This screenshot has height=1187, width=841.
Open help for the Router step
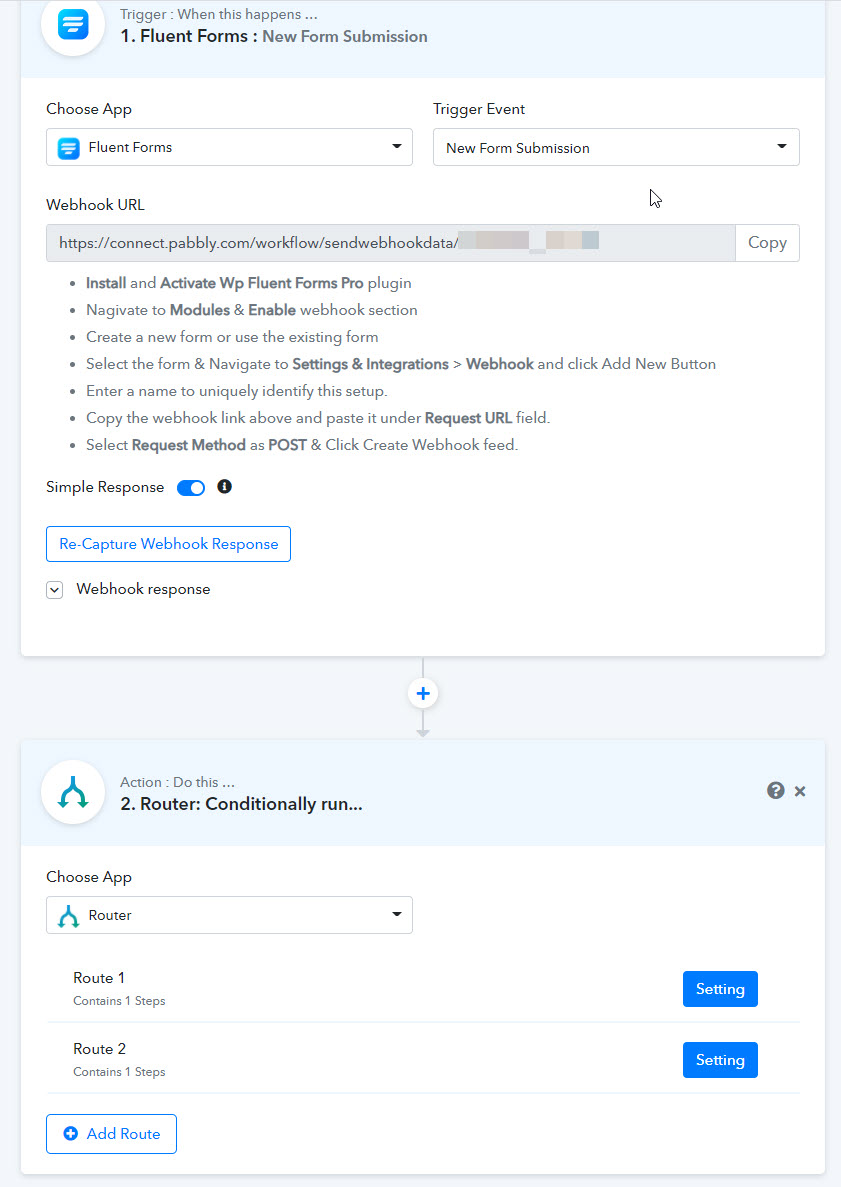(775, 791)
